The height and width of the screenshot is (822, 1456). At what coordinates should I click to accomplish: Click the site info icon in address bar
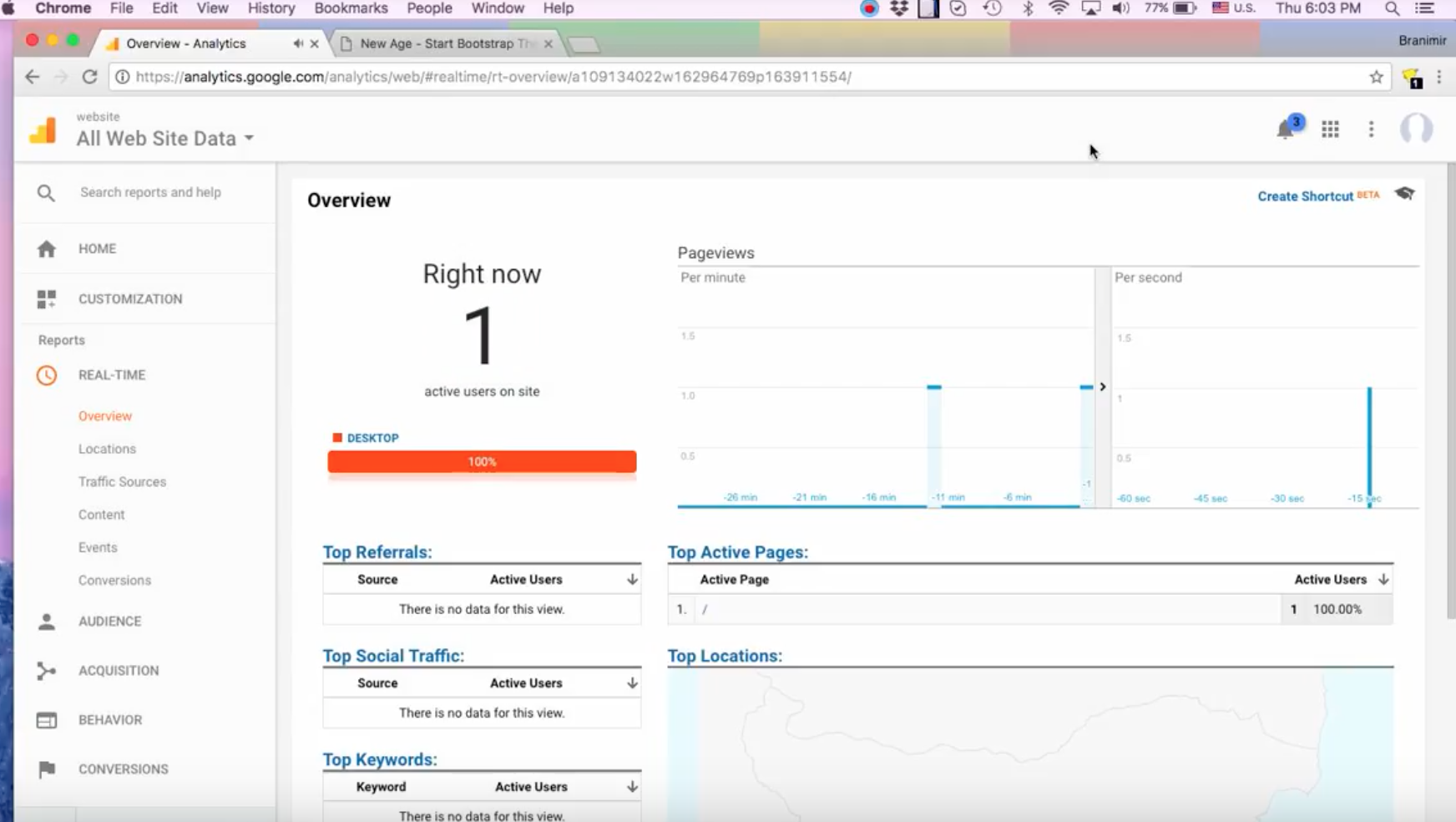tap(122, 77)
